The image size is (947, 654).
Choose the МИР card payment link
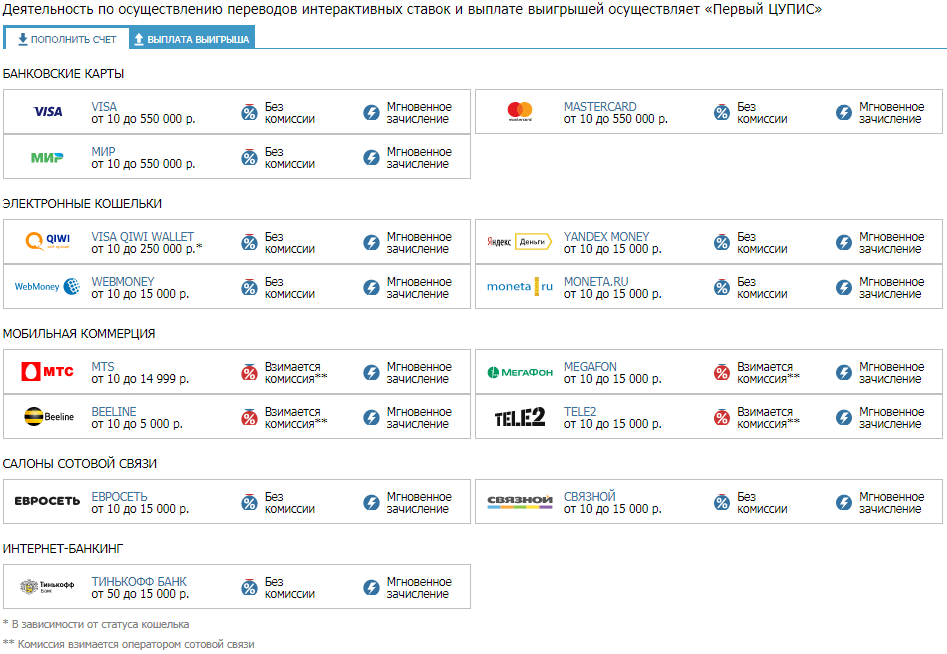click(x=103, y=152)
